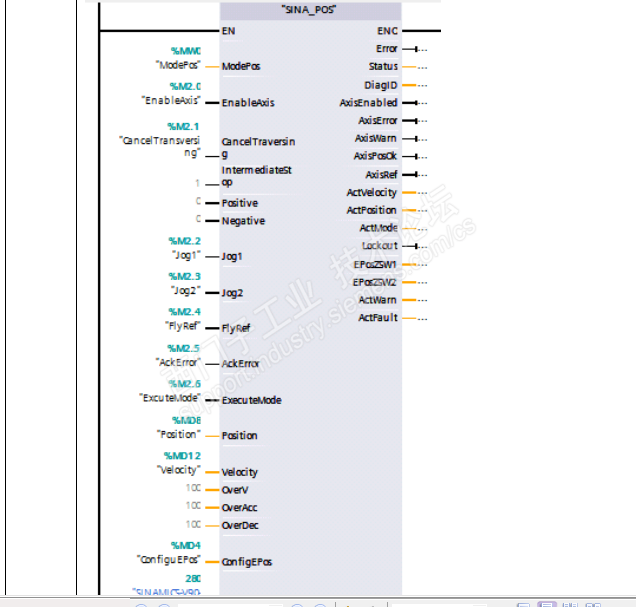
Task: Select the ExecuteMode pin name inside block
Action: coord(251,401)
